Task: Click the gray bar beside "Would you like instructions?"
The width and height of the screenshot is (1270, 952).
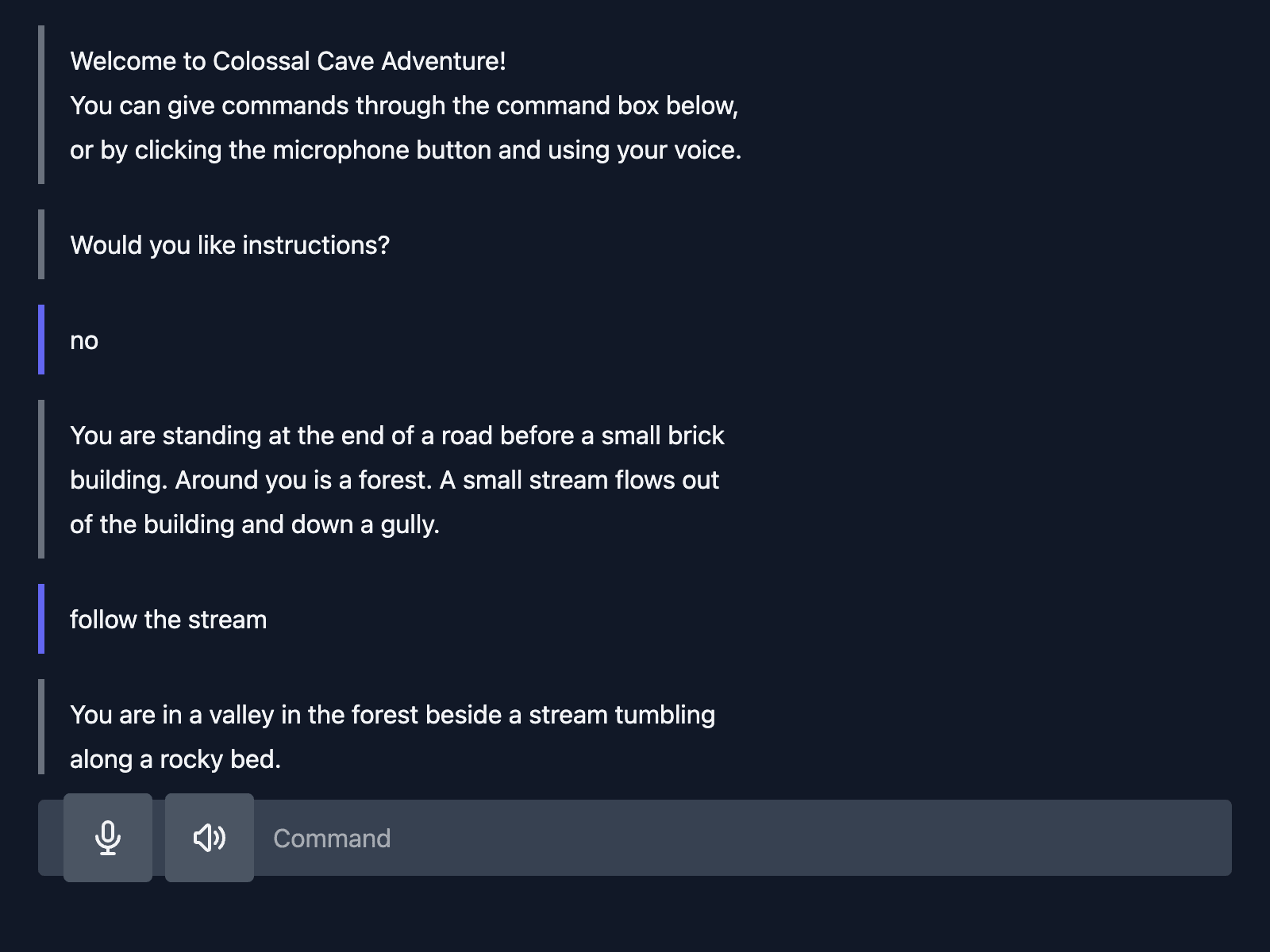Action: click(x=41, y=244)
